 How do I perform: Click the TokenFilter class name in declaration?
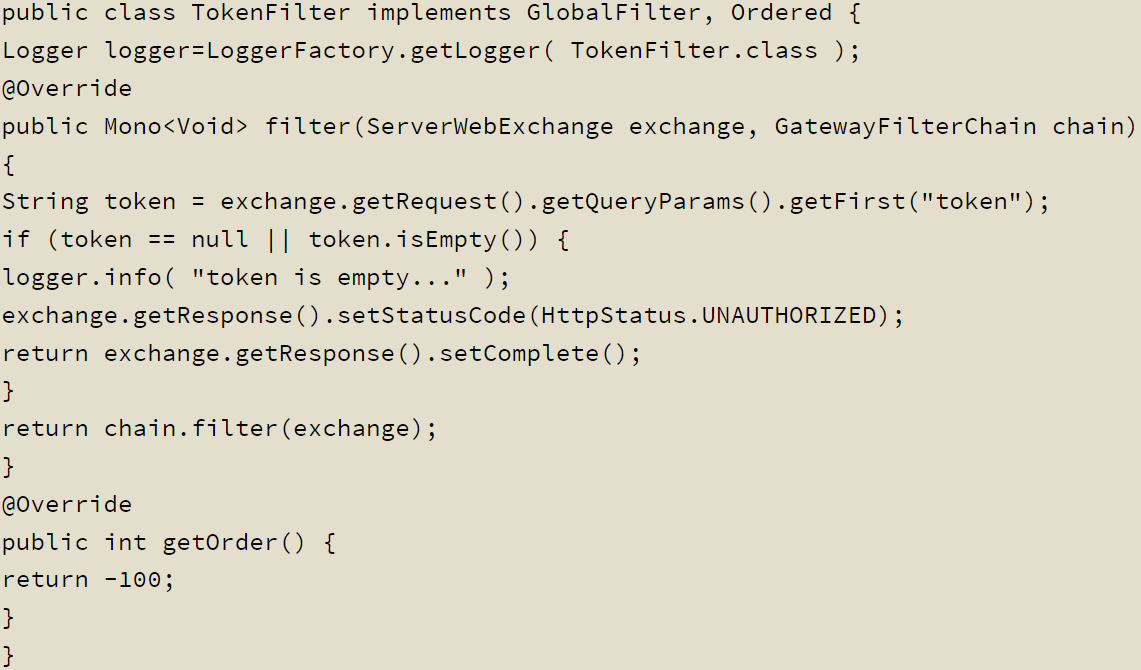[271, 12]
